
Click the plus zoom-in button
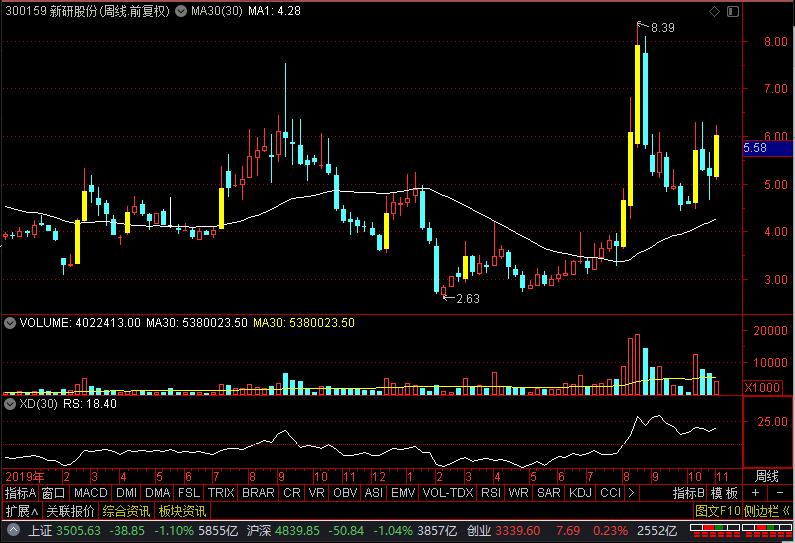[755, 493]
